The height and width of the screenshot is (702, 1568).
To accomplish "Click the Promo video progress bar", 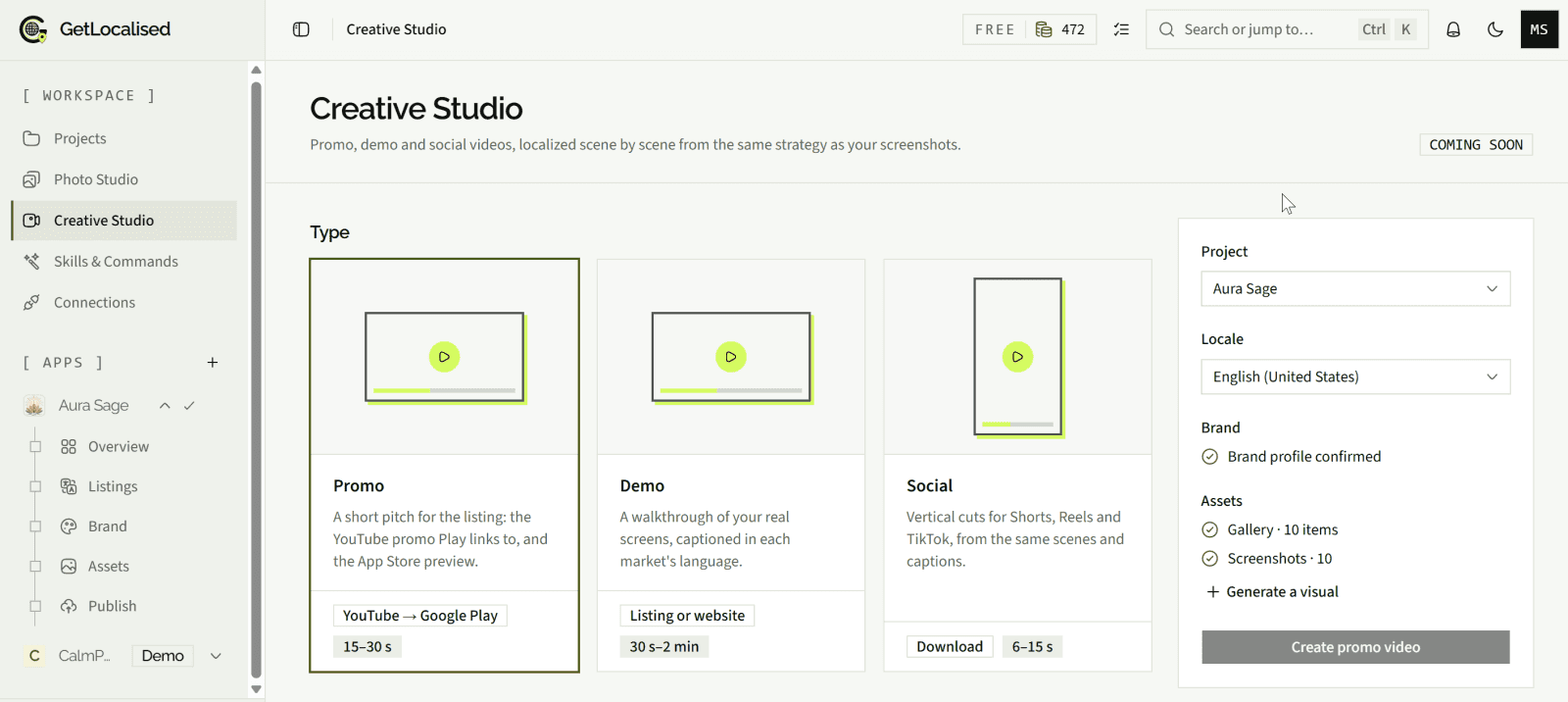I will coord(444,390).
